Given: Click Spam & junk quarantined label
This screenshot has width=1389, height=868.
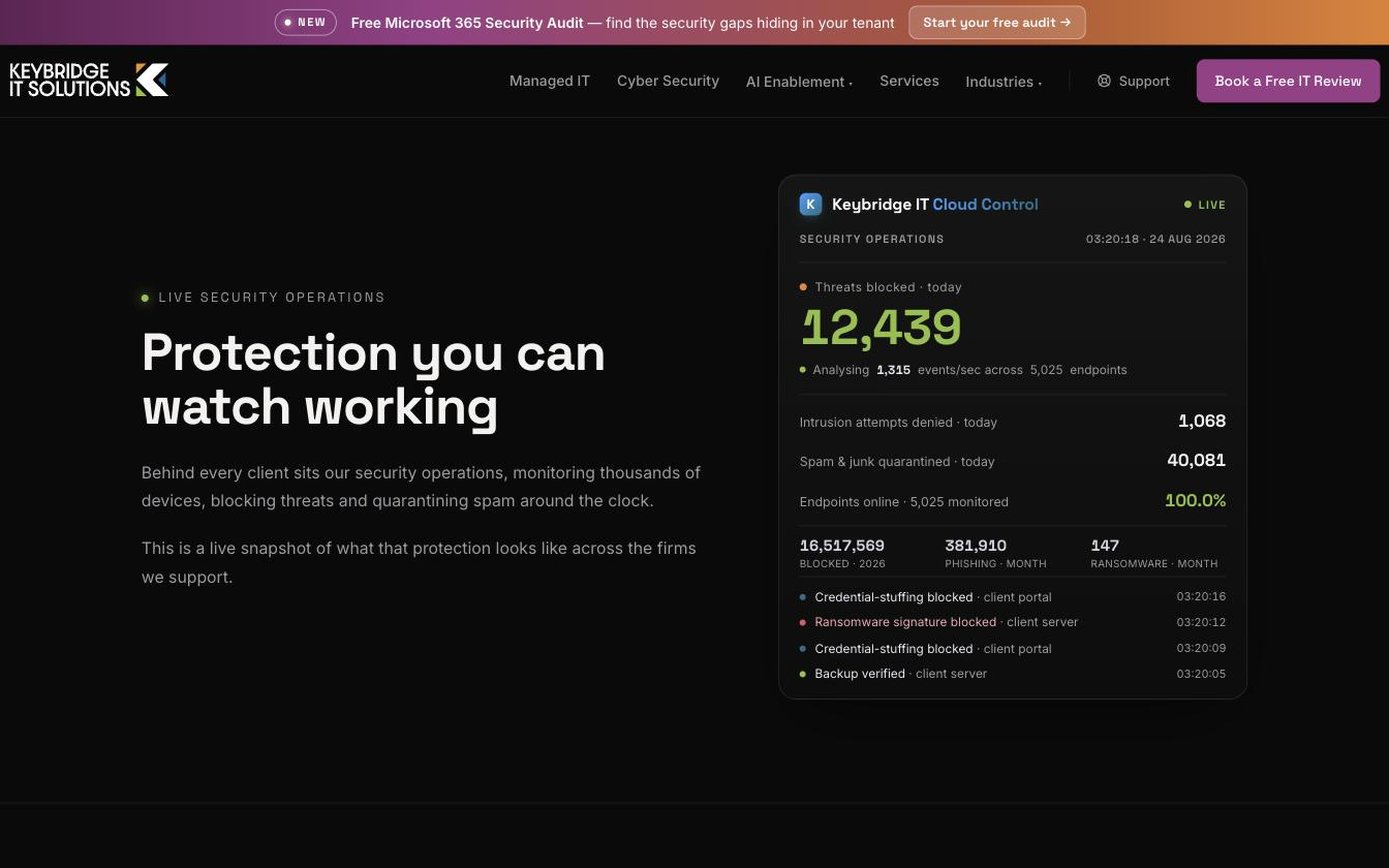Looking at the screenshot, I should (x=897, y=462).
